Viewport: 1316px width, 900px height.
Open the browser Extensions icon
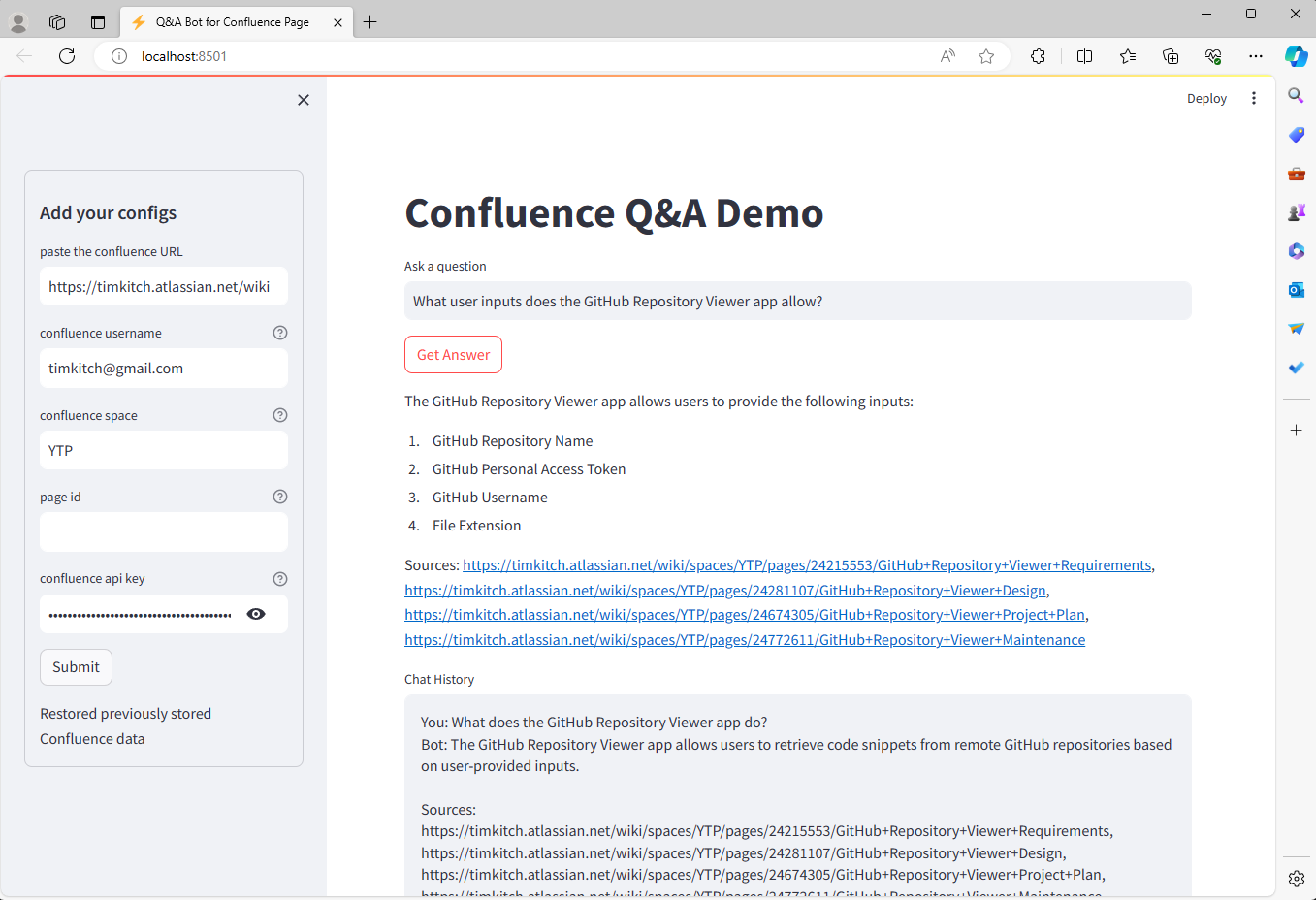(1038, 55)
